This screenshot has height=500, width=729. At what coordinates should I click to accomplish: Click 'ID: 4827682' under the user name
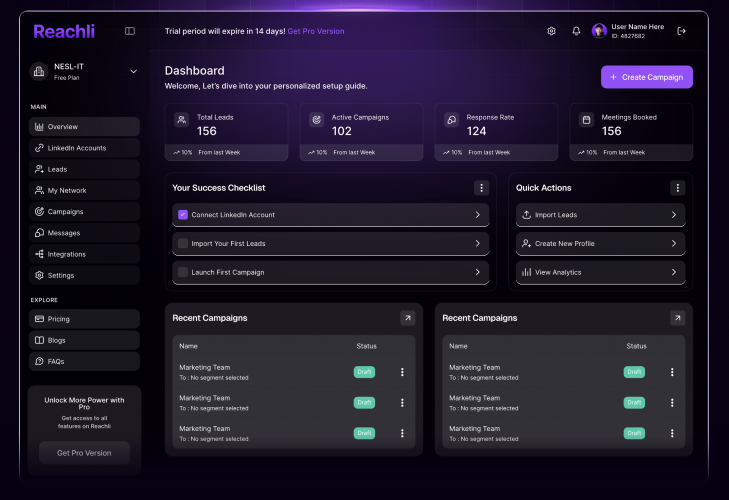tap(628, 36)
